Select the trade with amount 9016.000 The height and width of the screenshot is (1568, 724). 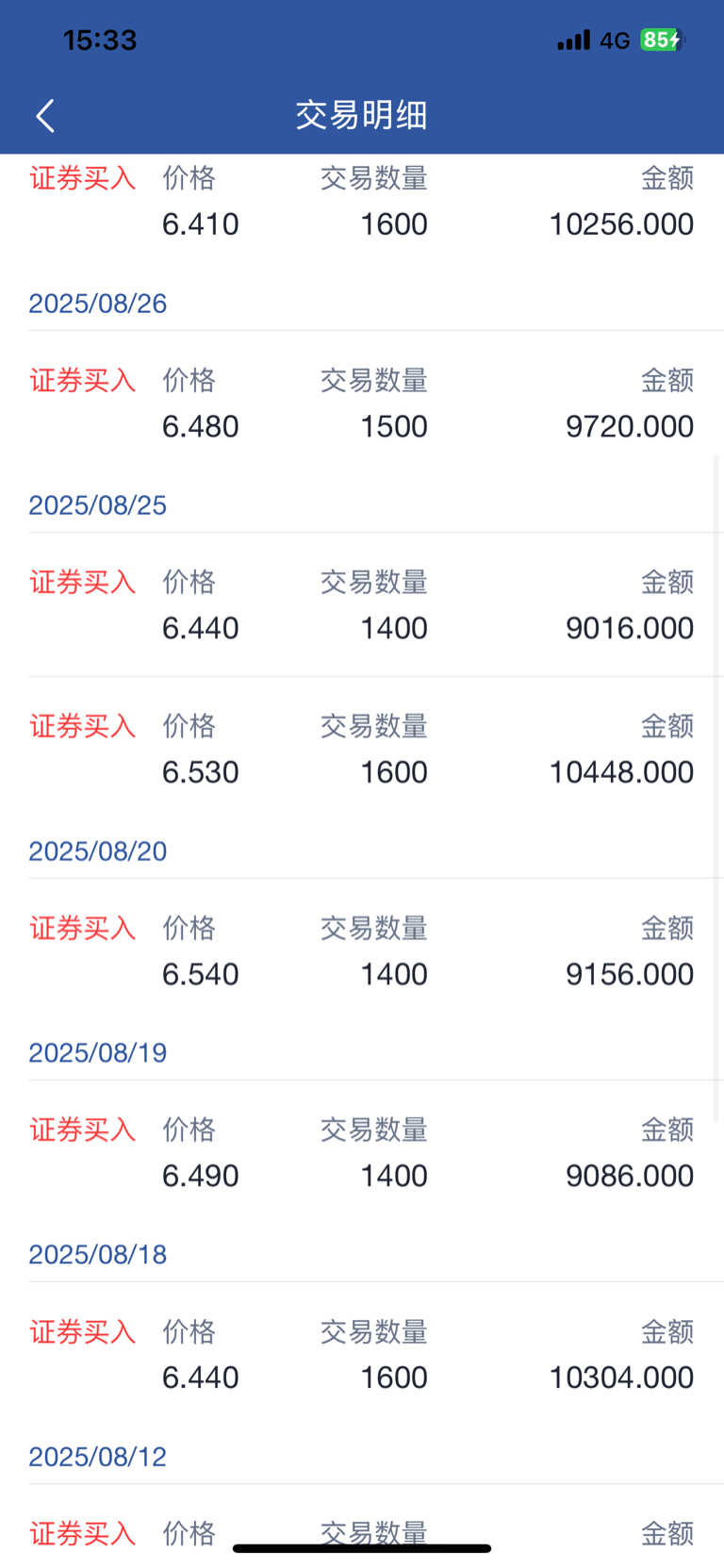362,605
